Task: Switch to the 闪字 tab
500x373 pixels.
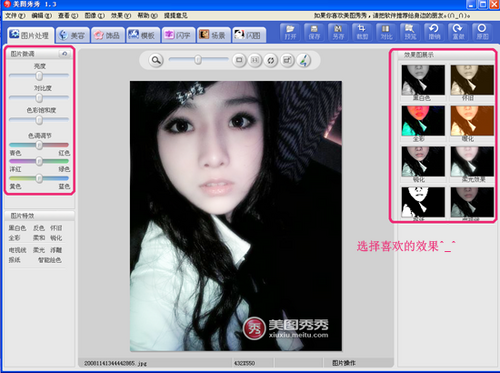Action: (178, 35)
